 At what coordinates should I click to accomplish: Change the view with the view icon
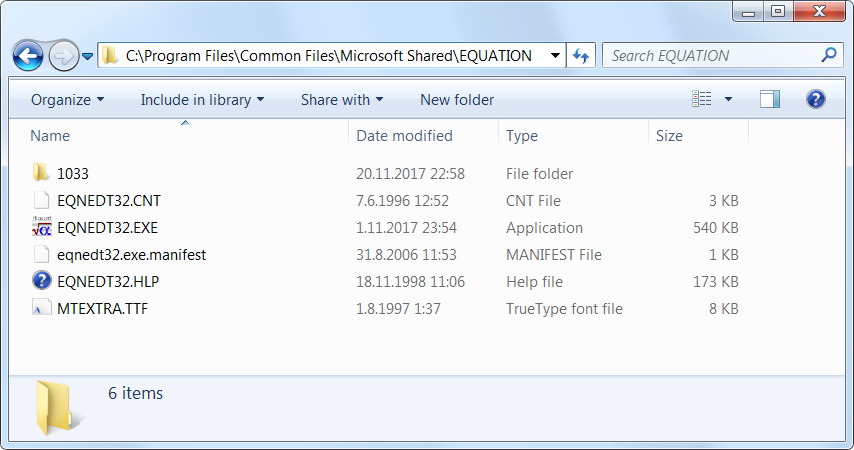click(x=702, y=99)
